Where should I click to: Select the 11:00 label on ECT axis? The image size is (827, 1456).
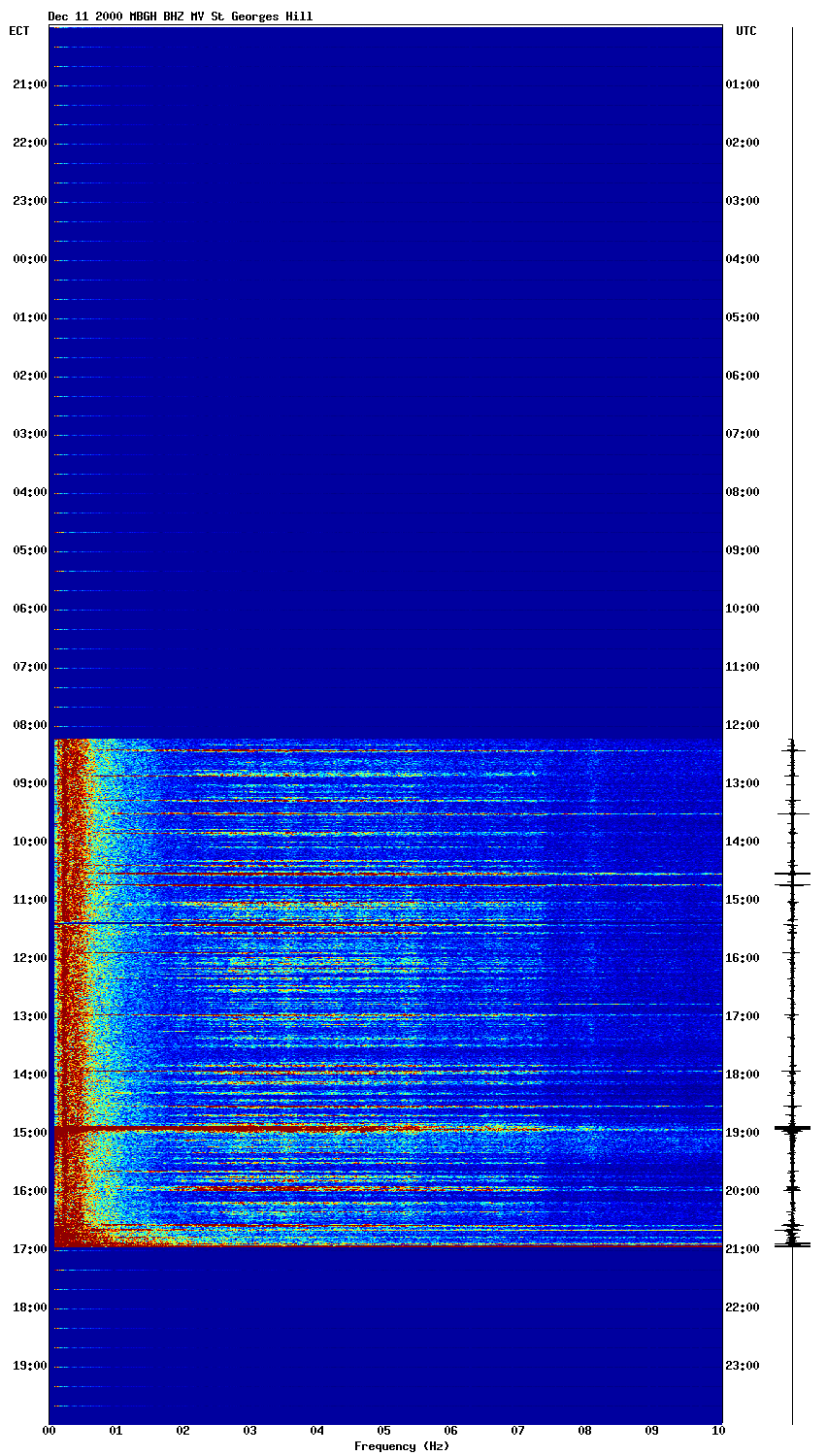(29, 900)
